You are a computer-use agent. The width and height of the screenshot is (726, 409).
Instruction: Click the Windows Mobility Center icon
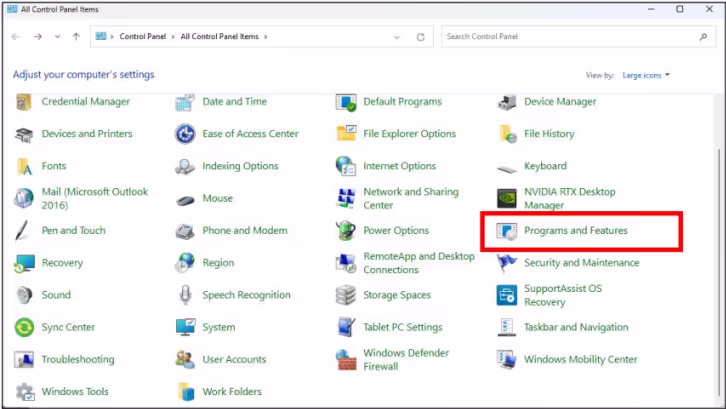(507, 359)
